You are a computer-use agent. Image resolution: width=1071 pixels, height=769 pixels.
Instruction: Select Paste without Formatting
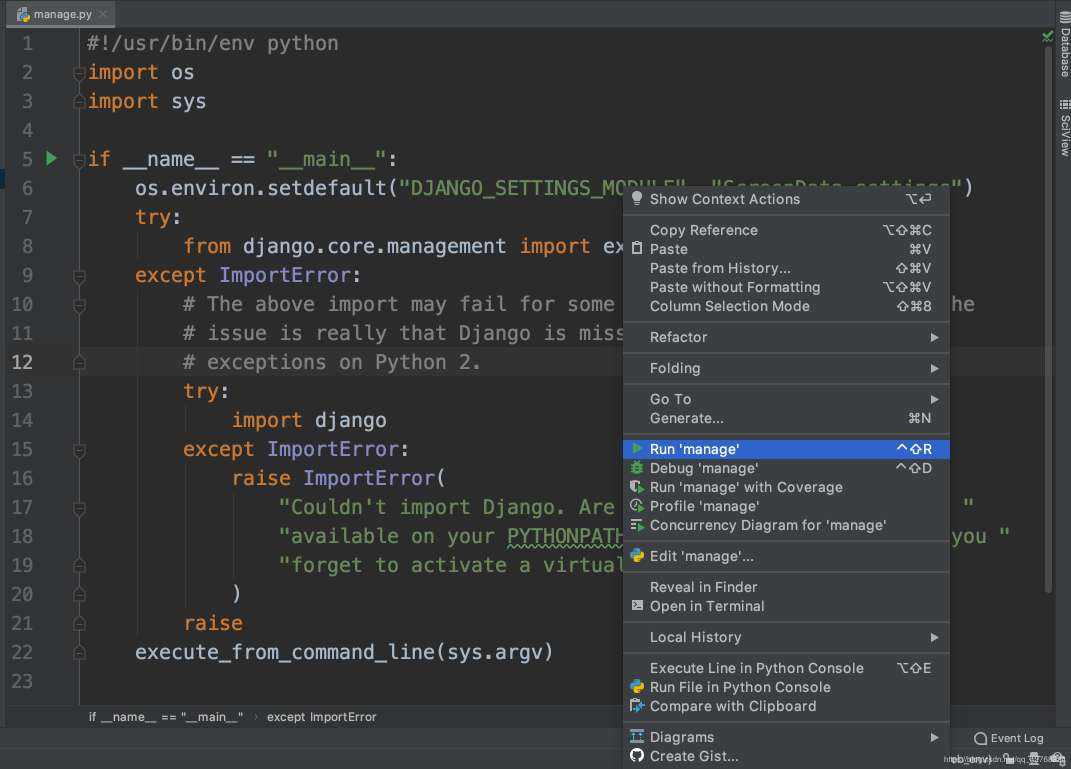(x=786, y=288)
